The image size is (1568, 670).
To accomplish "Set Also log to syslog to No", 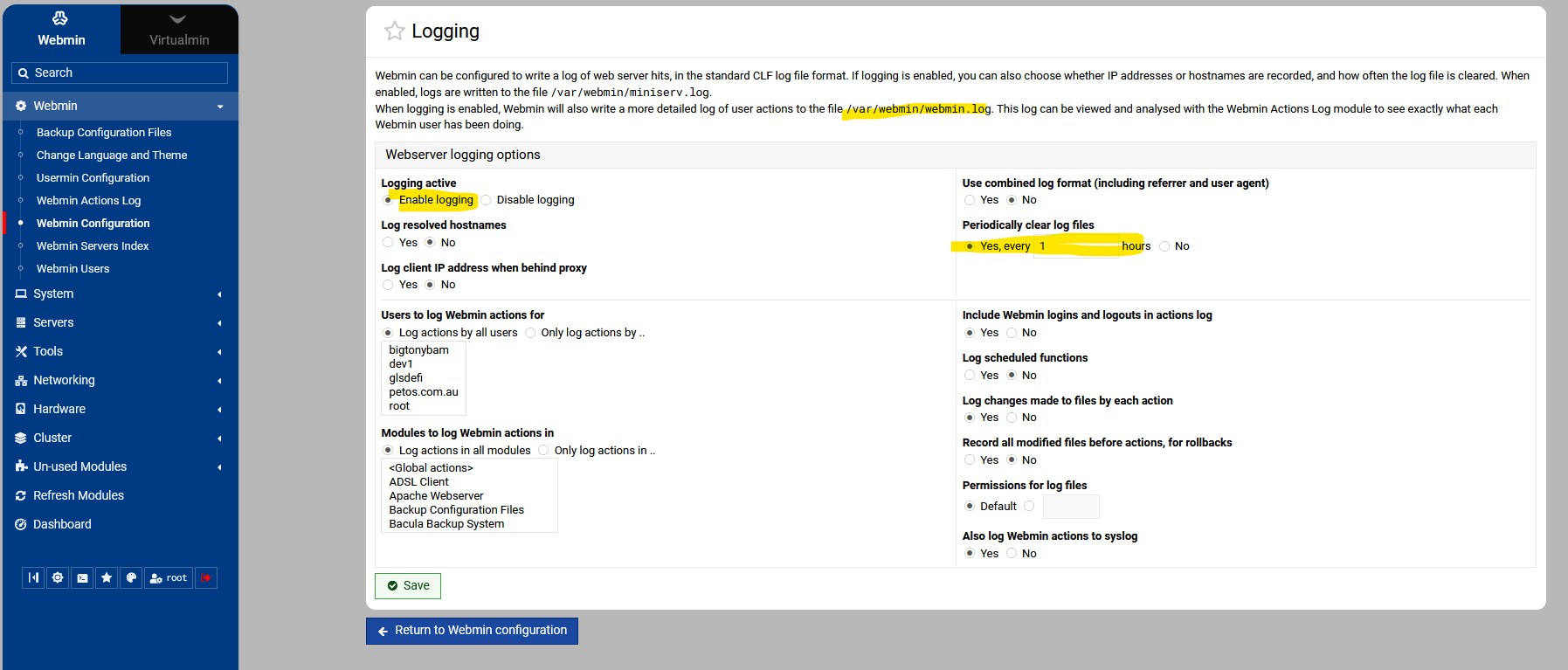I will (1012, 554).
